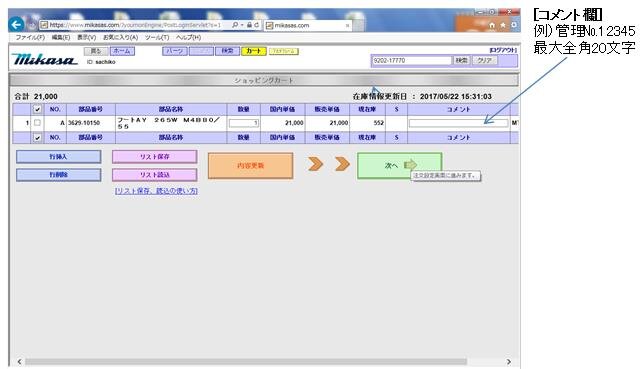Check the checkbox for row 1 item 3629-10150
This screenshot has height=369, width=643.
(37, 123)
